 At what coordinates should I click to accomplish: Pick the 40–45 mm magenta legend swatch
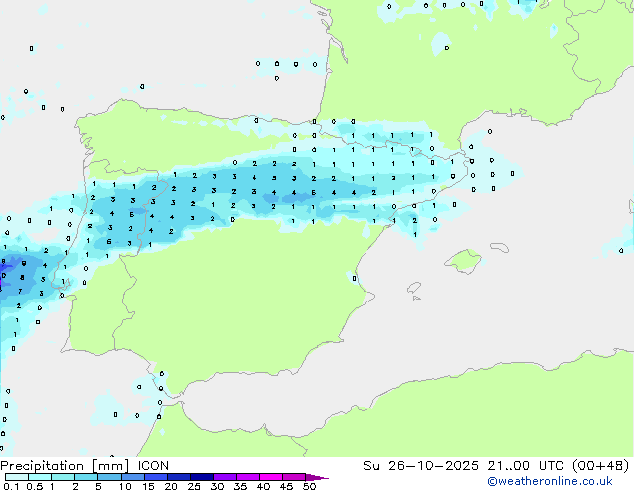271,477
